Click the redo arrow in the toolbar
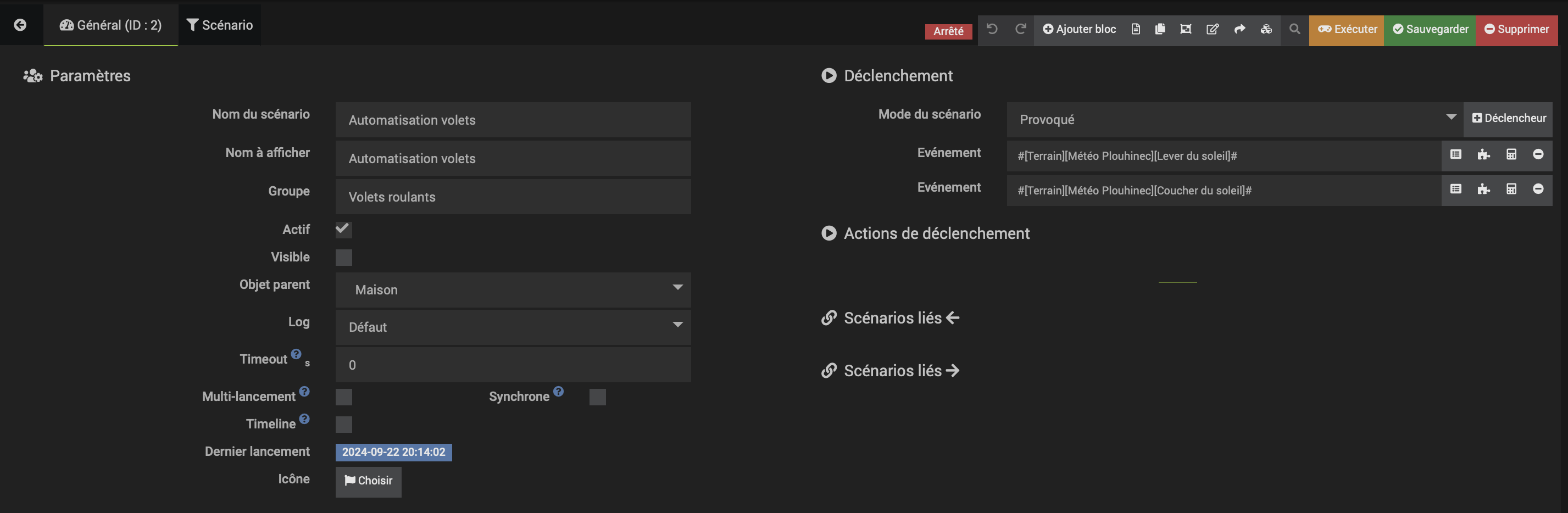 pos(1020,29)
